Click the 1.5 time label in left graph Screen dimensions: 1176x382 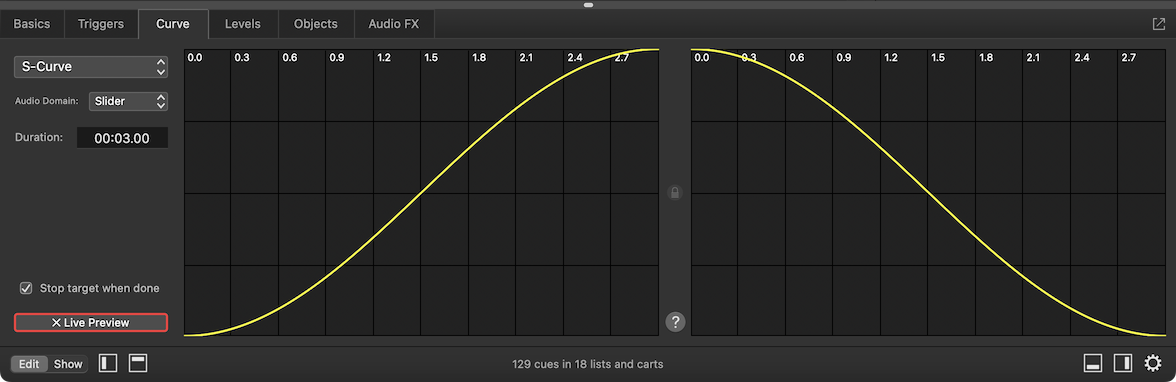pyautogui.click(x=430, y=58)
